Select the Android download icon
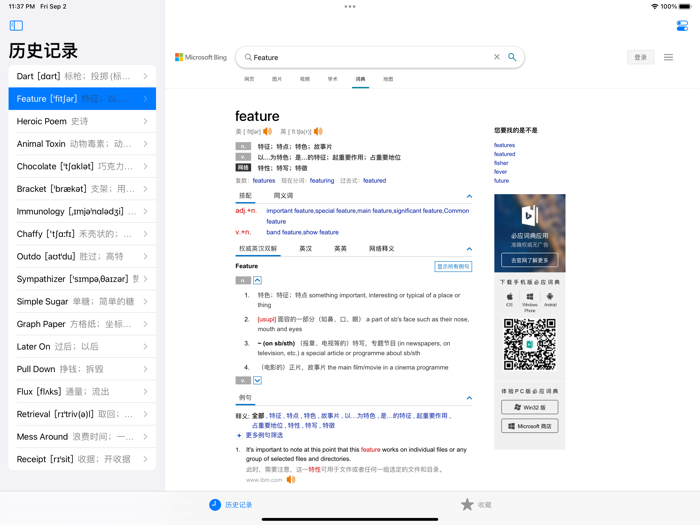 click(x=550, y=299)
